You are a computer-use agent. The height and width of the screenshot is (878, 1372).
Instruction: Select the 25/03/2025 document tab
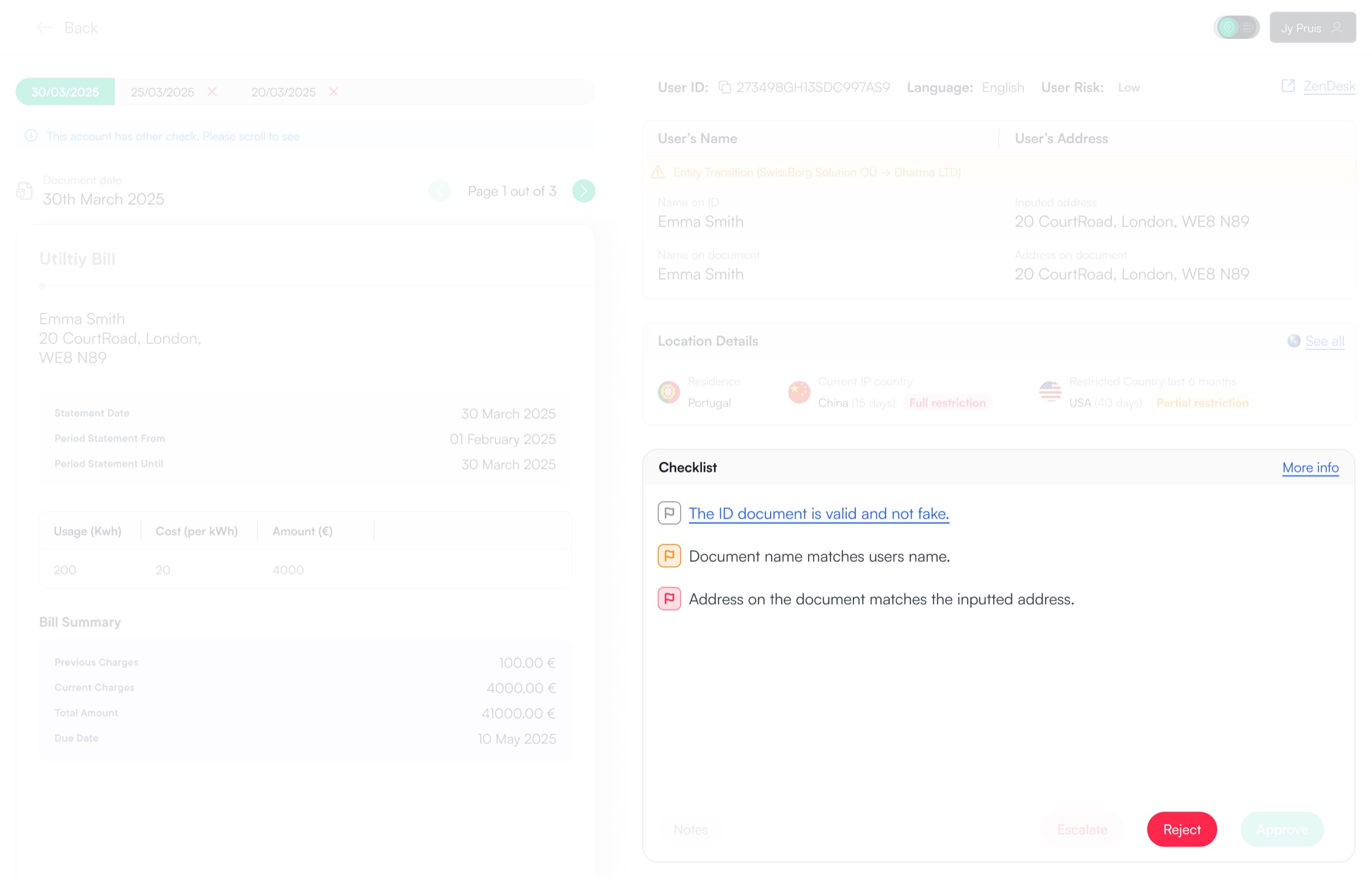point(162,92)
